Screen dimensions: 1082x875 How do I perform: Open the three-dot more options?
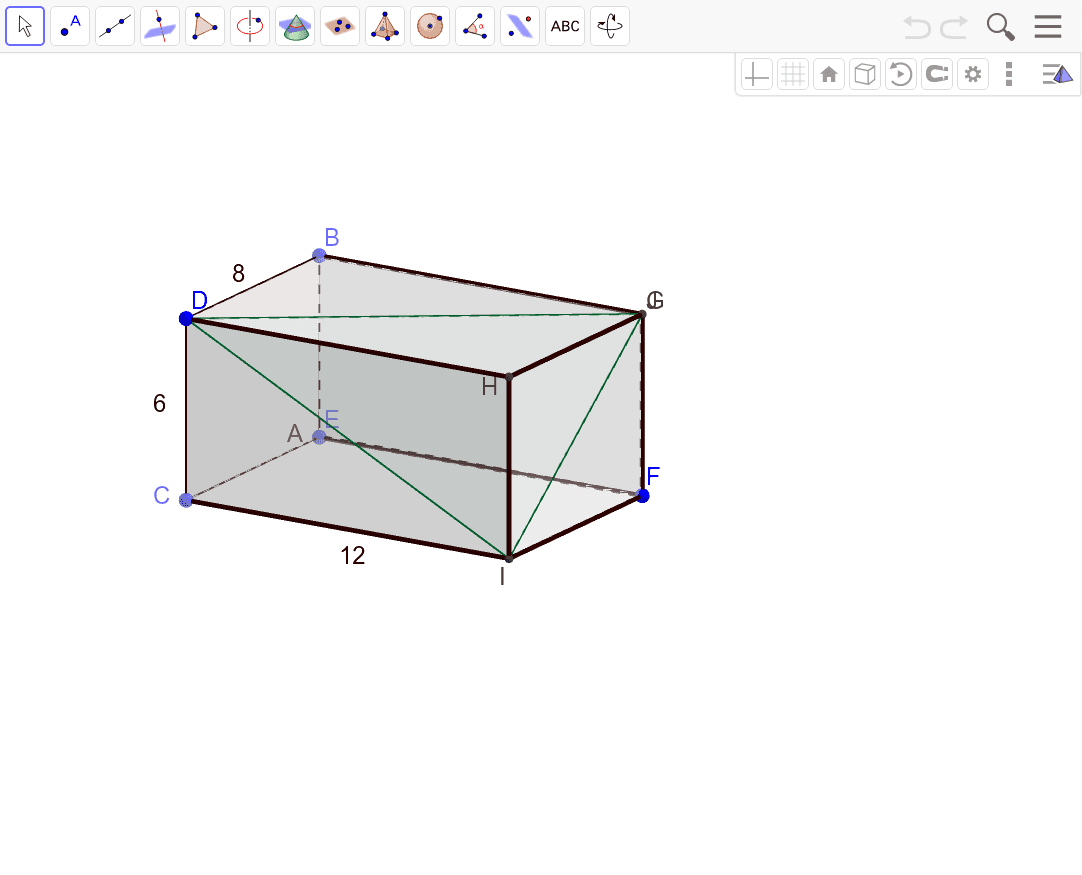(x=1009, y=74)
